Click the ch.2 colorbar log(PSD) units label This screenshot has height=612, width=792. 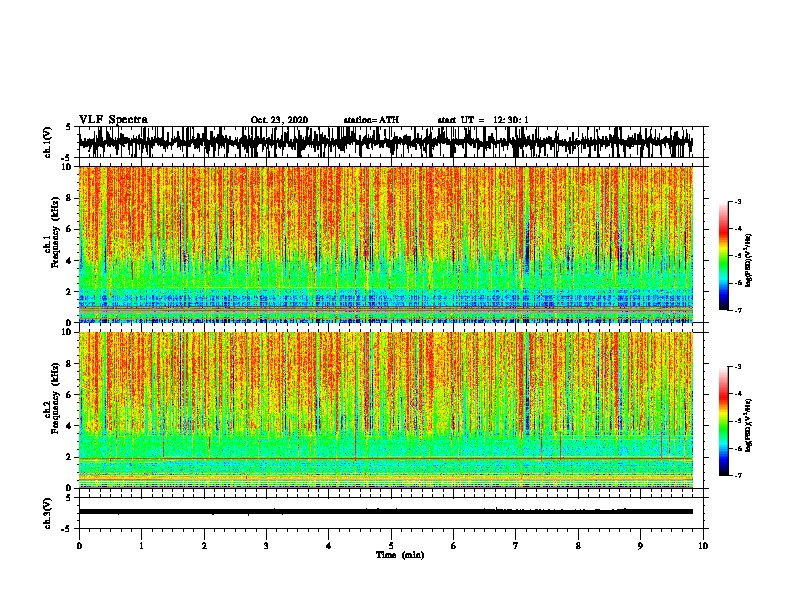[749, 425]
